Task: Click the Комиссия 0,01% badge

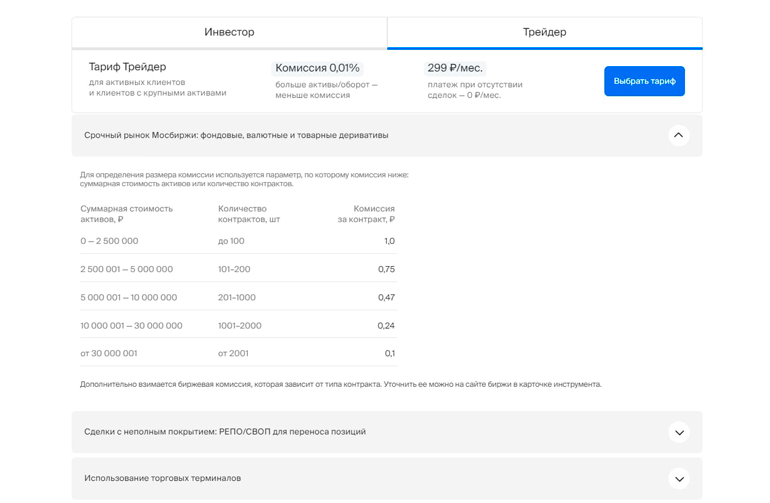Action: pyautogui.click(x=317, y=68)
